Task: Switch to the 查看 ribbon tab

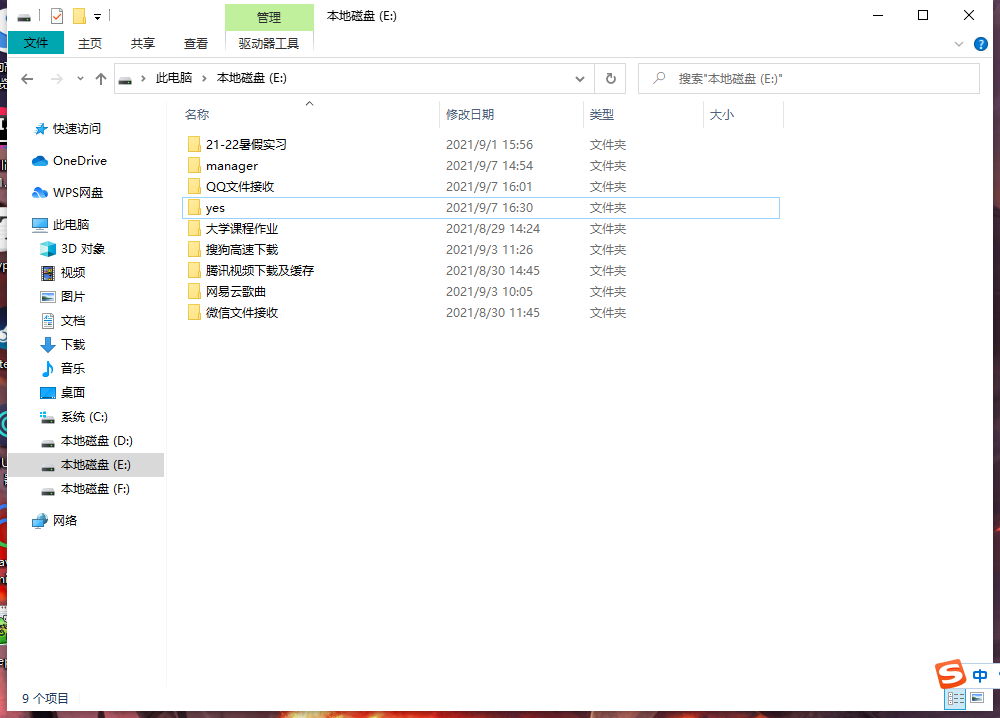Action: coord(195,43)
